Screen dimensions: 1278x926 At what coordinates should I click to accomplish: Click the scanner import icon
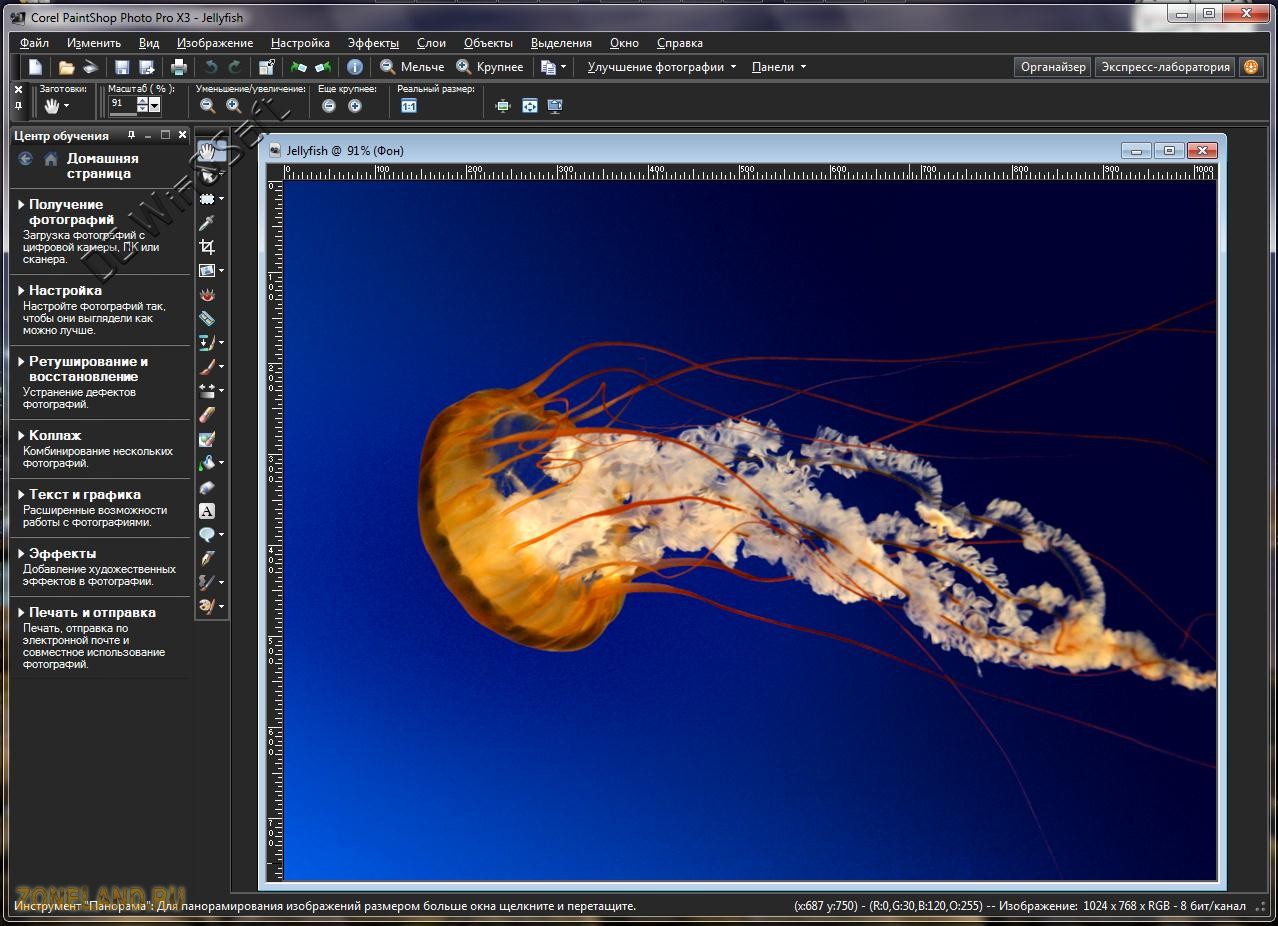pyautogui.click(x=90, y=67)
